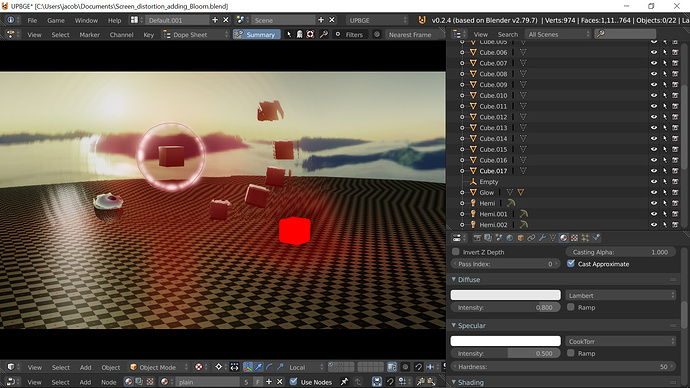Open the Particles properties tab
The width and height of the screenshot is (690, 388).
click(585, 238)
